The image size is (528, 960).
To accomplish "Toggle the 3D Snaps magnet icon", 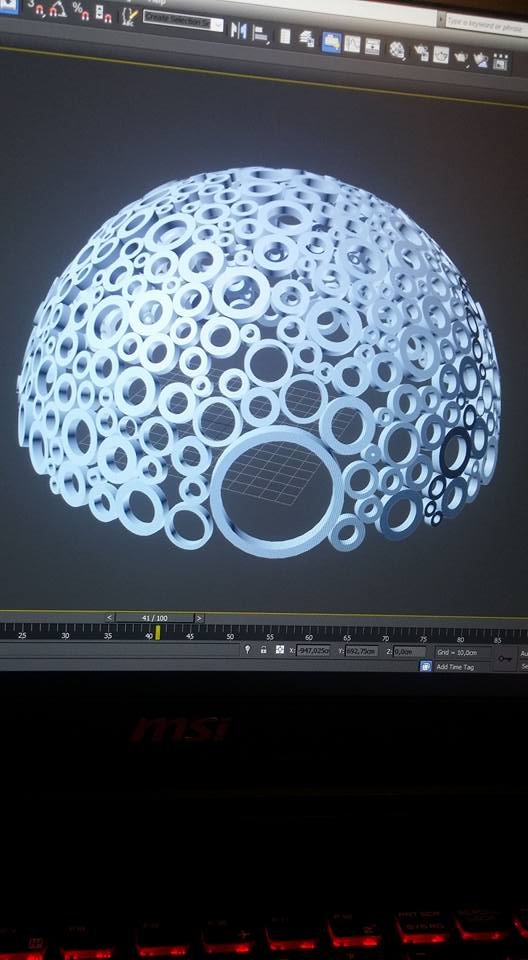I will tap(37, 8).
